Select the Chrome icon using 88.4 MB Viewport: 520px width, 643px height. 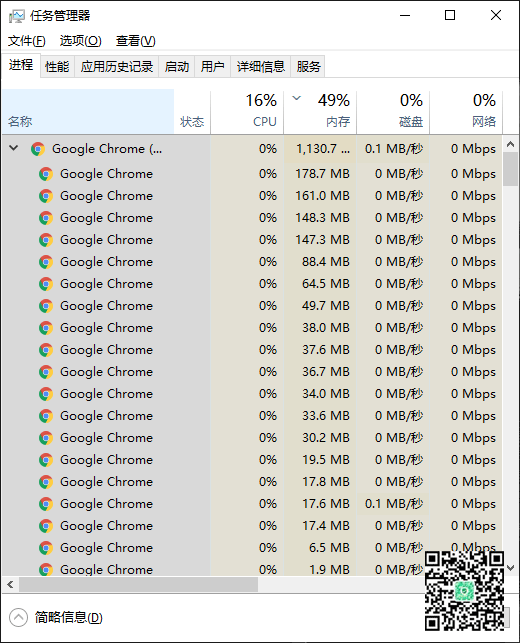click(46, 262)
